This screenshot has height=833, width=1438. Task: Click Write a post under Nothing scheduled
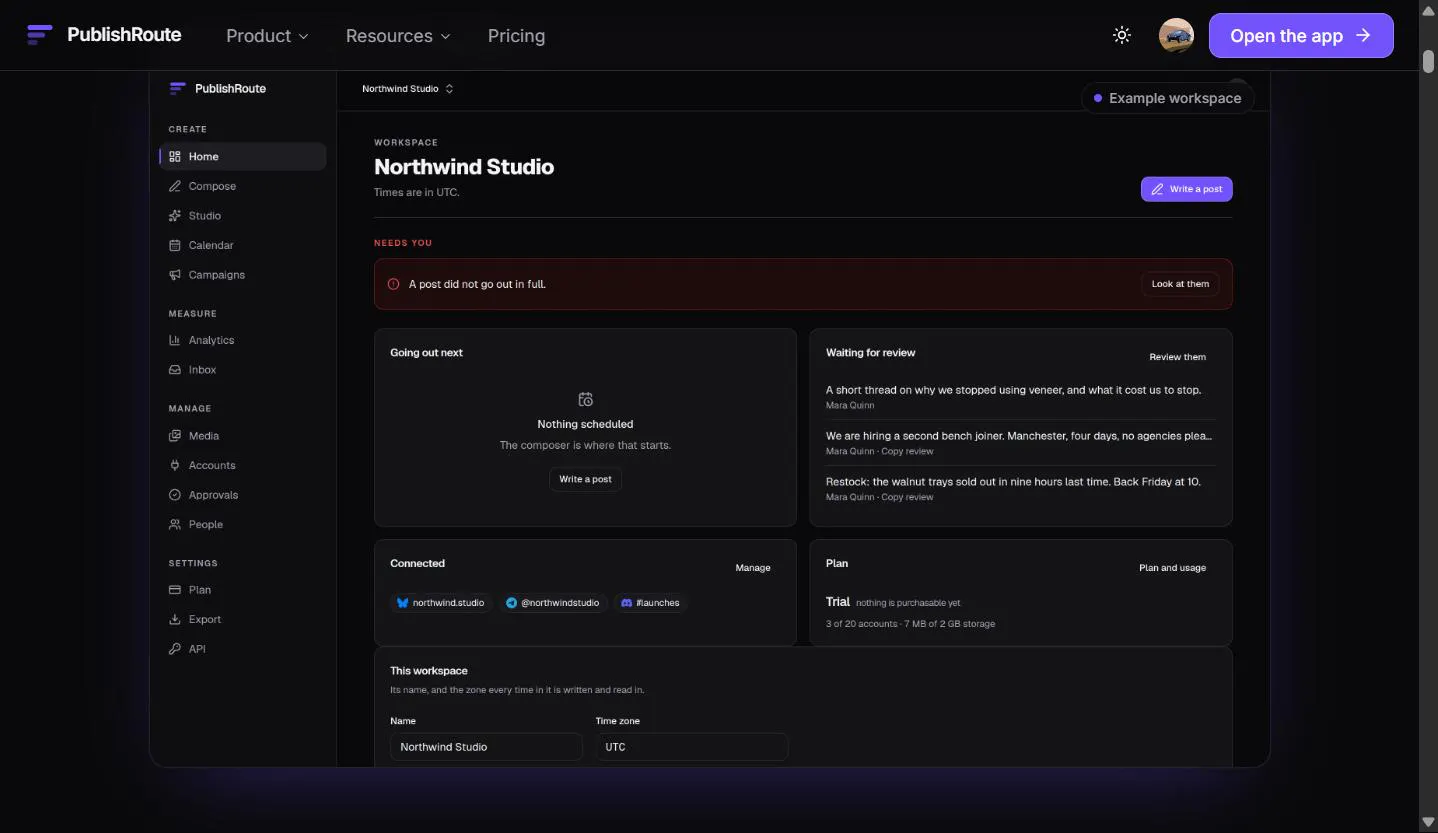[586, 479]
